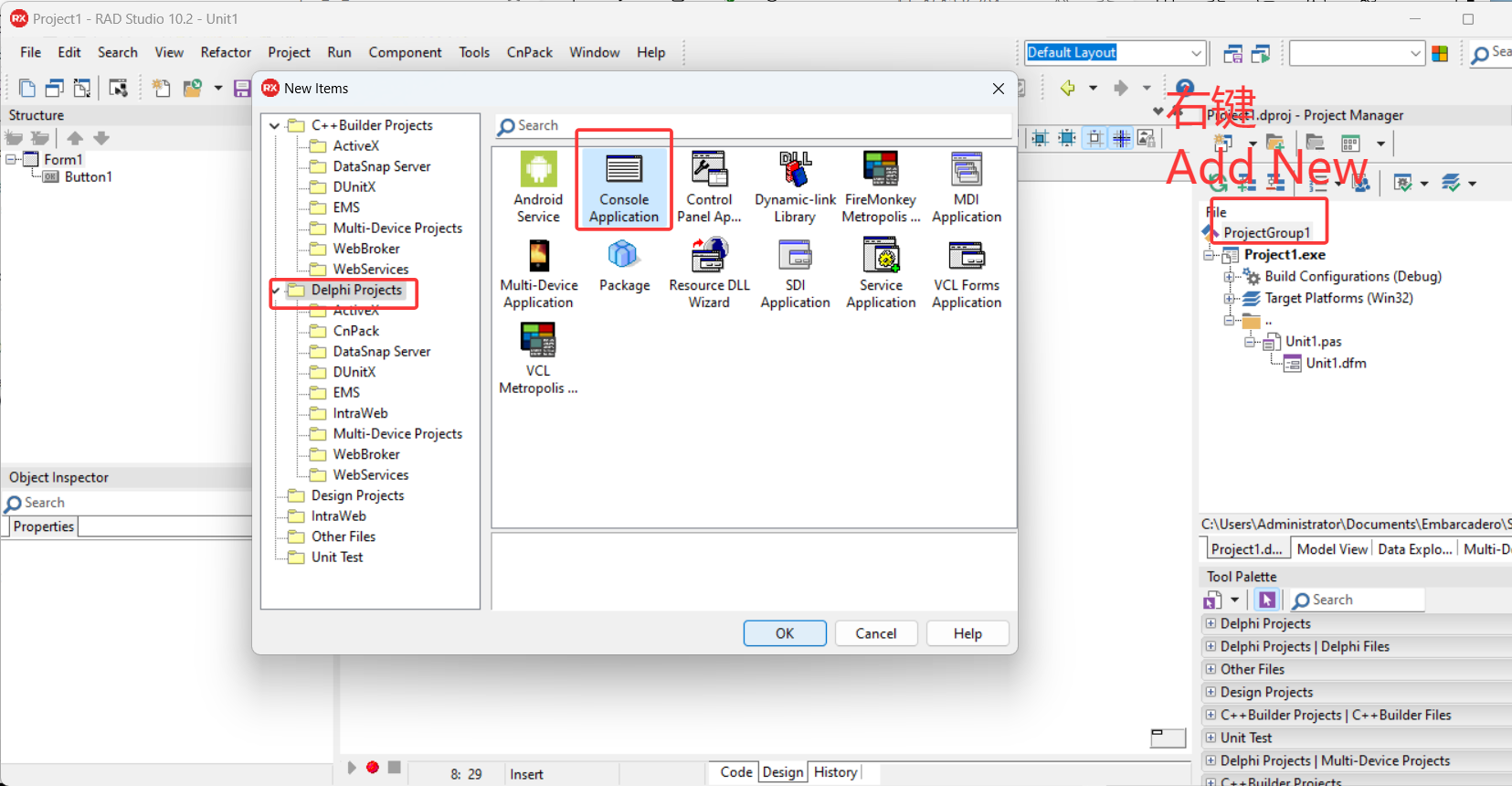Viewport: 1512px width, 786px height.
Task: Select the Android Service item icon
Action: click(x=538, y=170)
